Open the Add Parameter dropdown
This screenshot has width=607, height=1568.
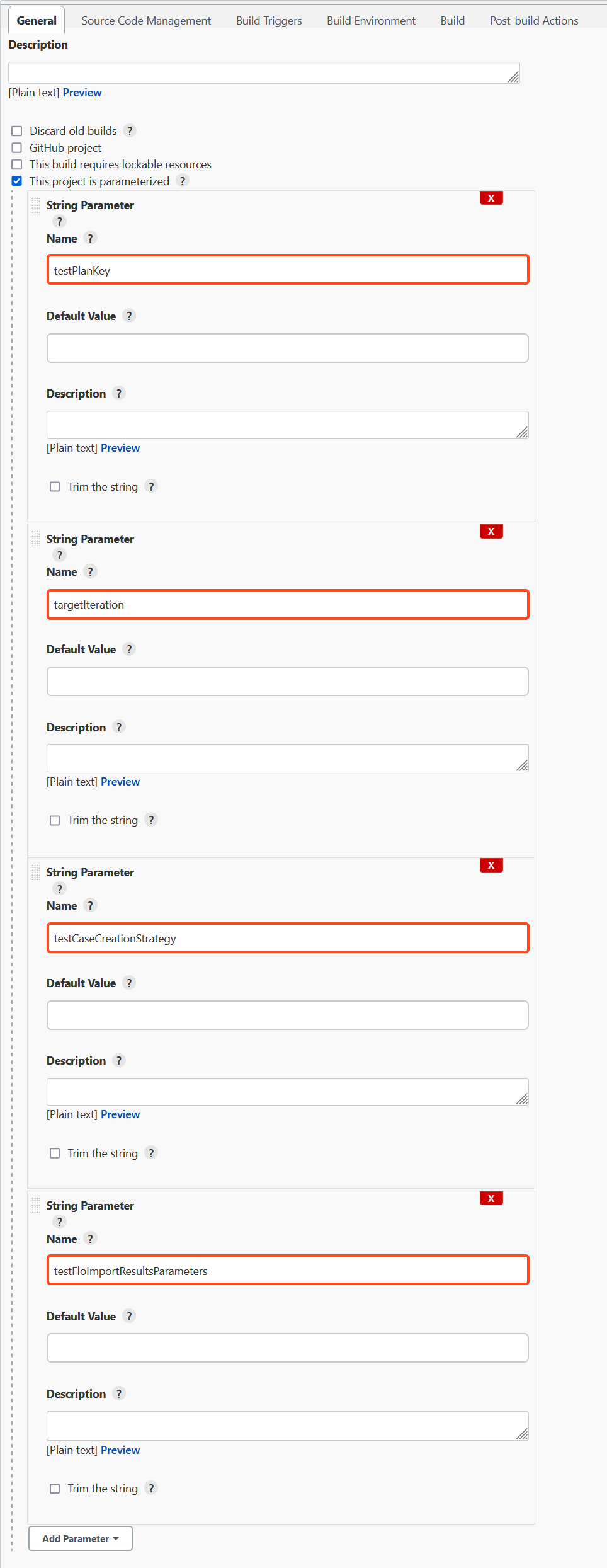(x=80, y=1538)
